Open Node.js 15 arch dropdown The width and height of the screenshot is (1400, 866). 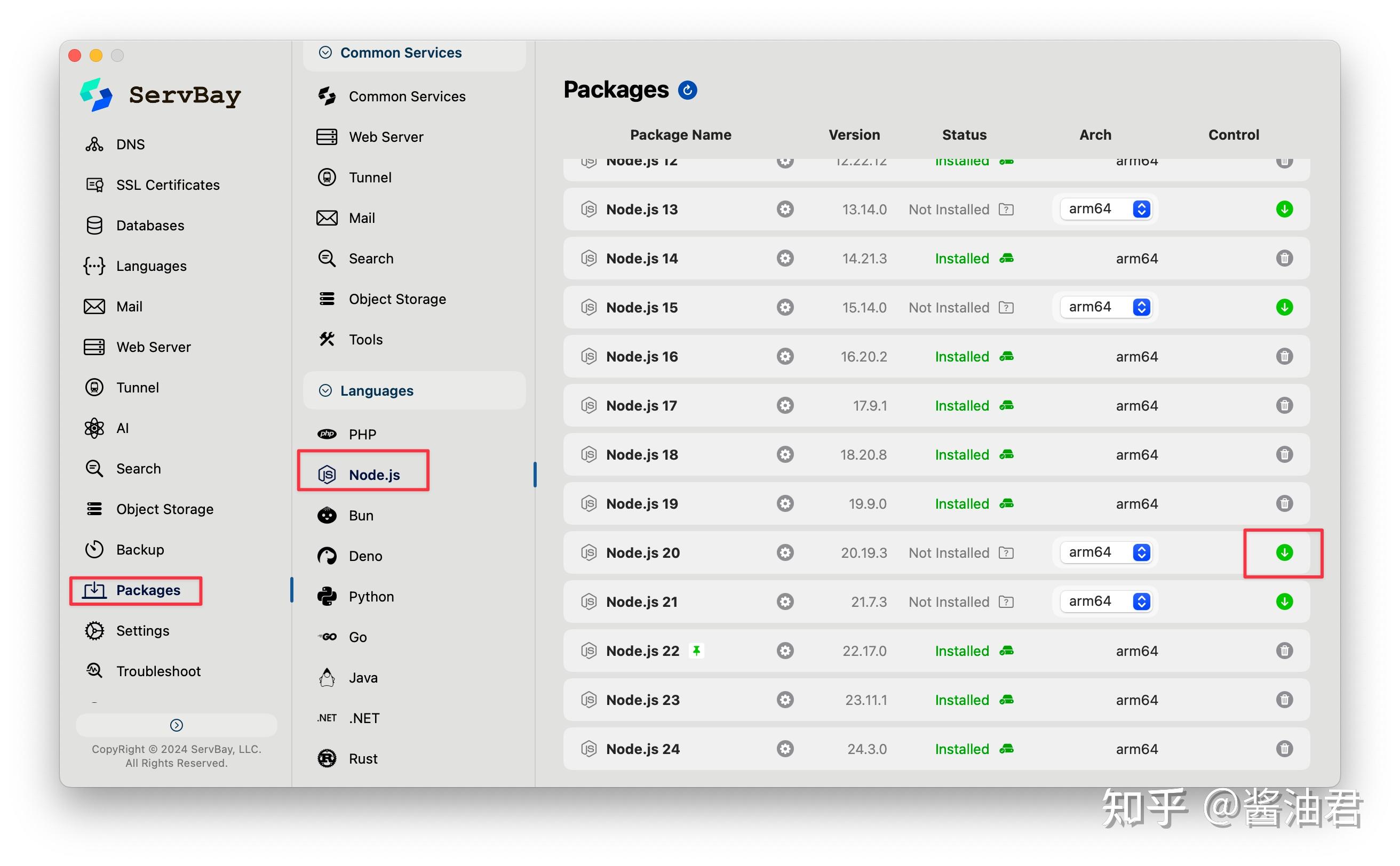click(x=1107, y=307)
